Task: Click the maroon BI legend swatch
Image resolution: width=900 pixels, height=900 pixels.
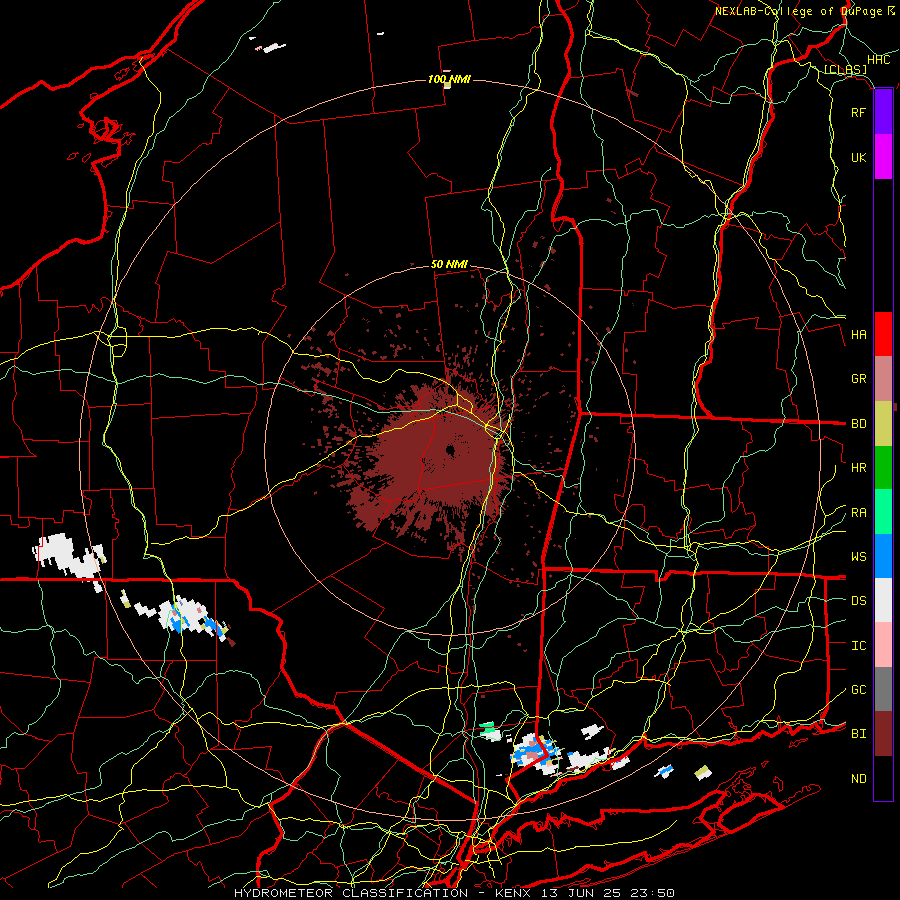Action: coord(883,734)
